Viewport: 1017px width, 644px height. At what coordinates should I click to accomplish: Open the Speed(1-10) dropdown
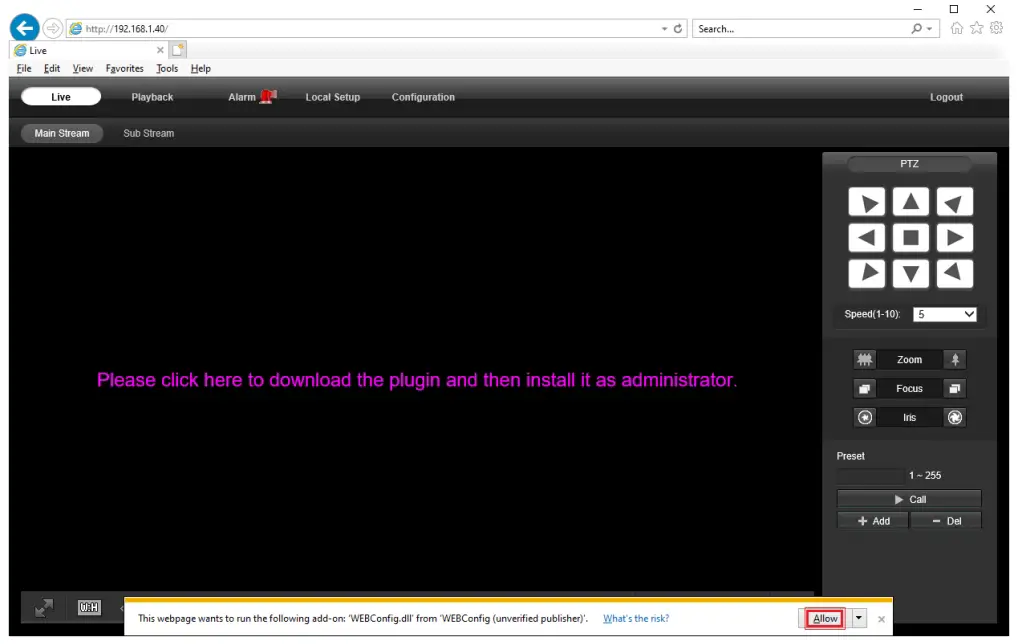tap(944, 315)
